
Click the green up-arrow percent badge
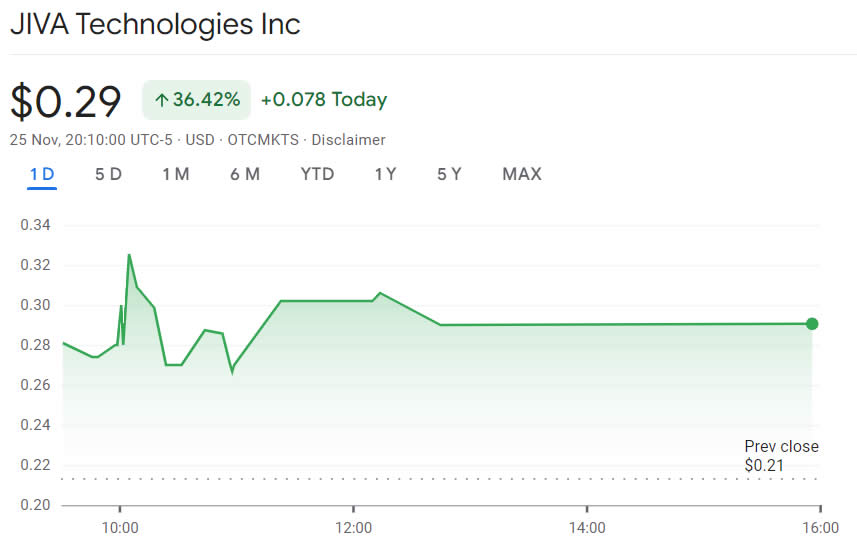(196, 99)
